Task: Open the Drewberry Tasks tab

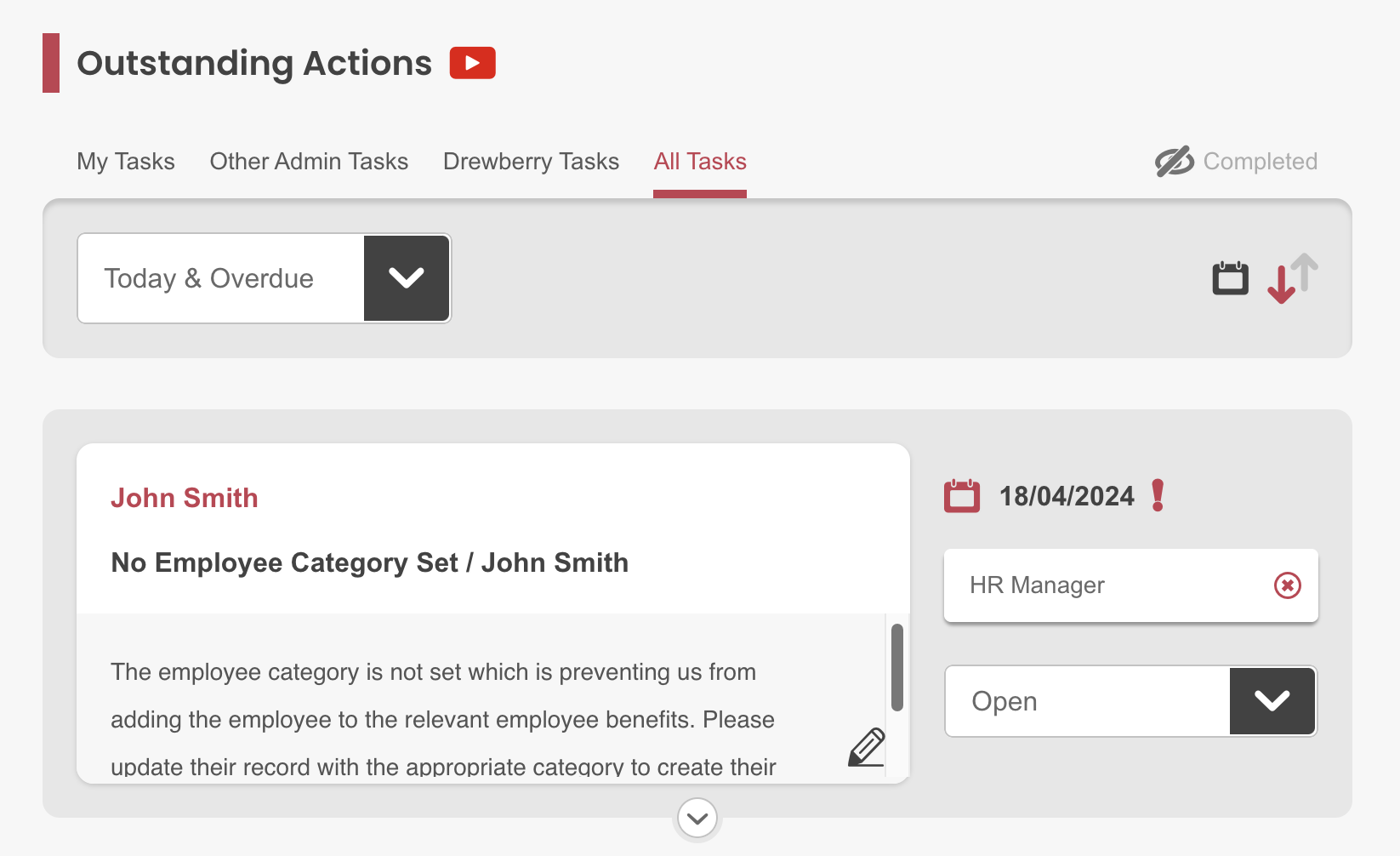Action: click(531, 162)
